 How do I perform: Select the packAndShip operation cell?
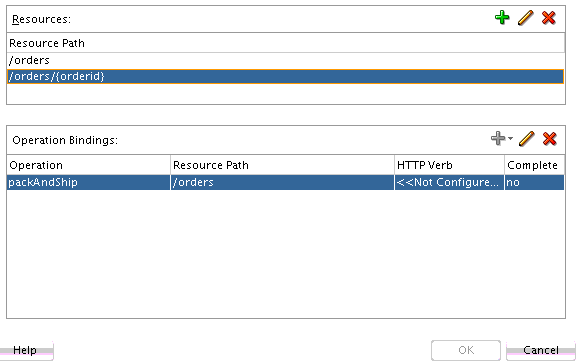point(88,183)
